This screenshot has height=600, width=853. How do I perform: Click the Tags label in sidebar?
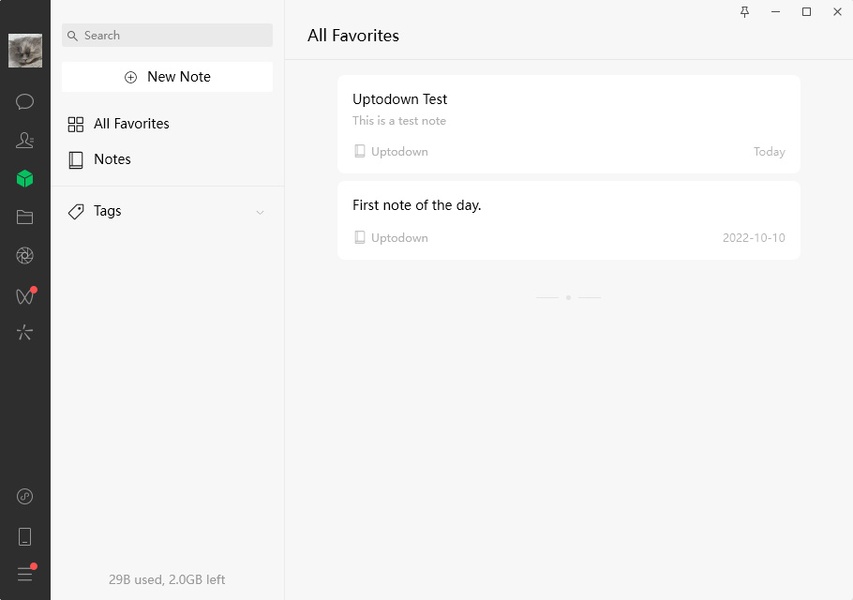click(107, 211)
